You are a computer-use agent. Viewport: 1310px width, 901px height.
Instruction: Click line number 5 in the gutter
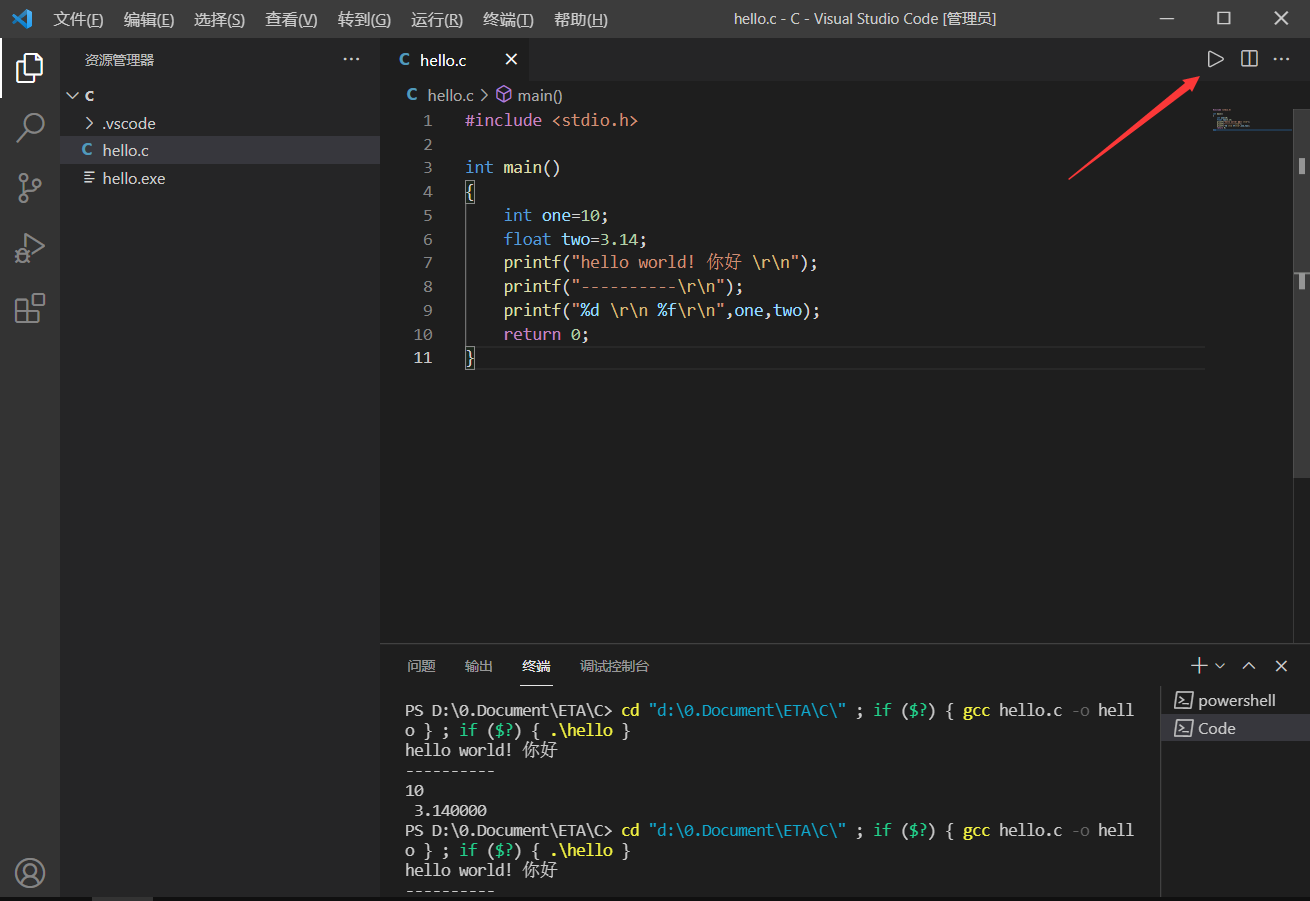coord(427,215)
